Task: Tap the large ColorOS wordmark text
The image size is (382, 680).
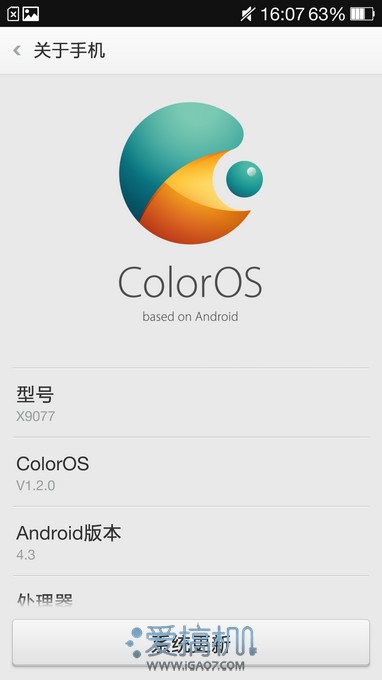Action: [x=190, y=282]
